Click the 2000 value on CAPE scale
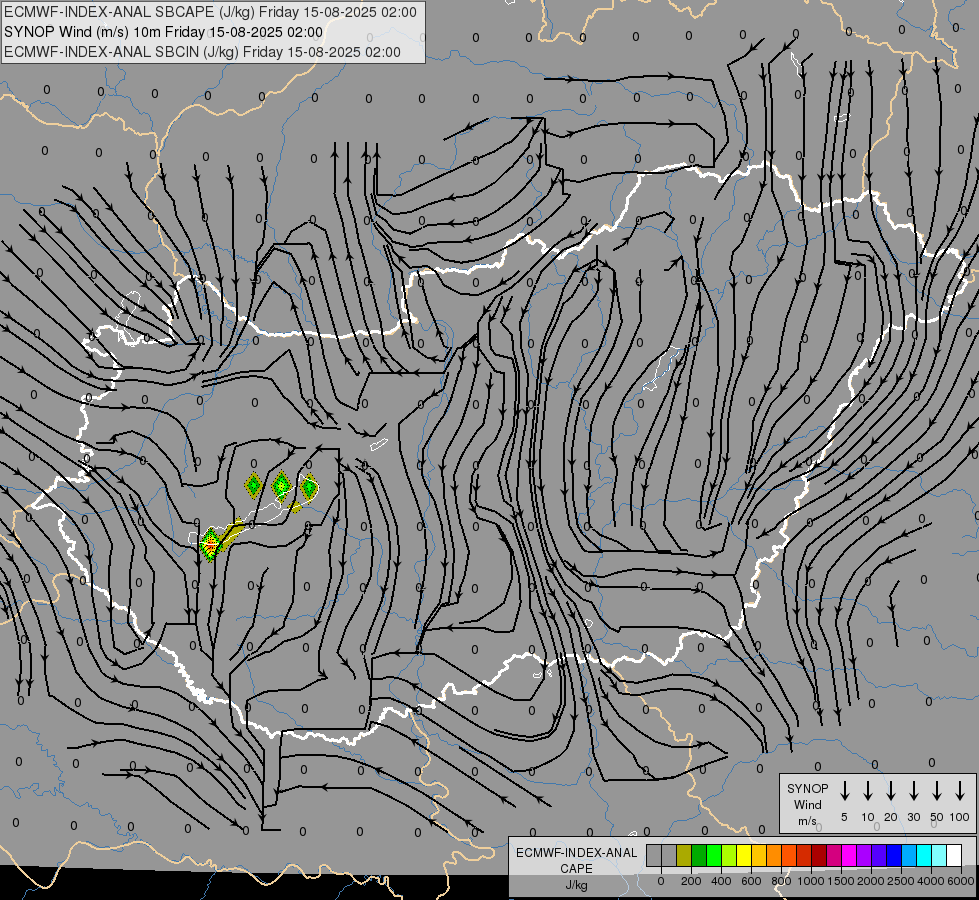The height and width of the screenshot is (900, 979). pyautogui.click(x=870, y=881)
